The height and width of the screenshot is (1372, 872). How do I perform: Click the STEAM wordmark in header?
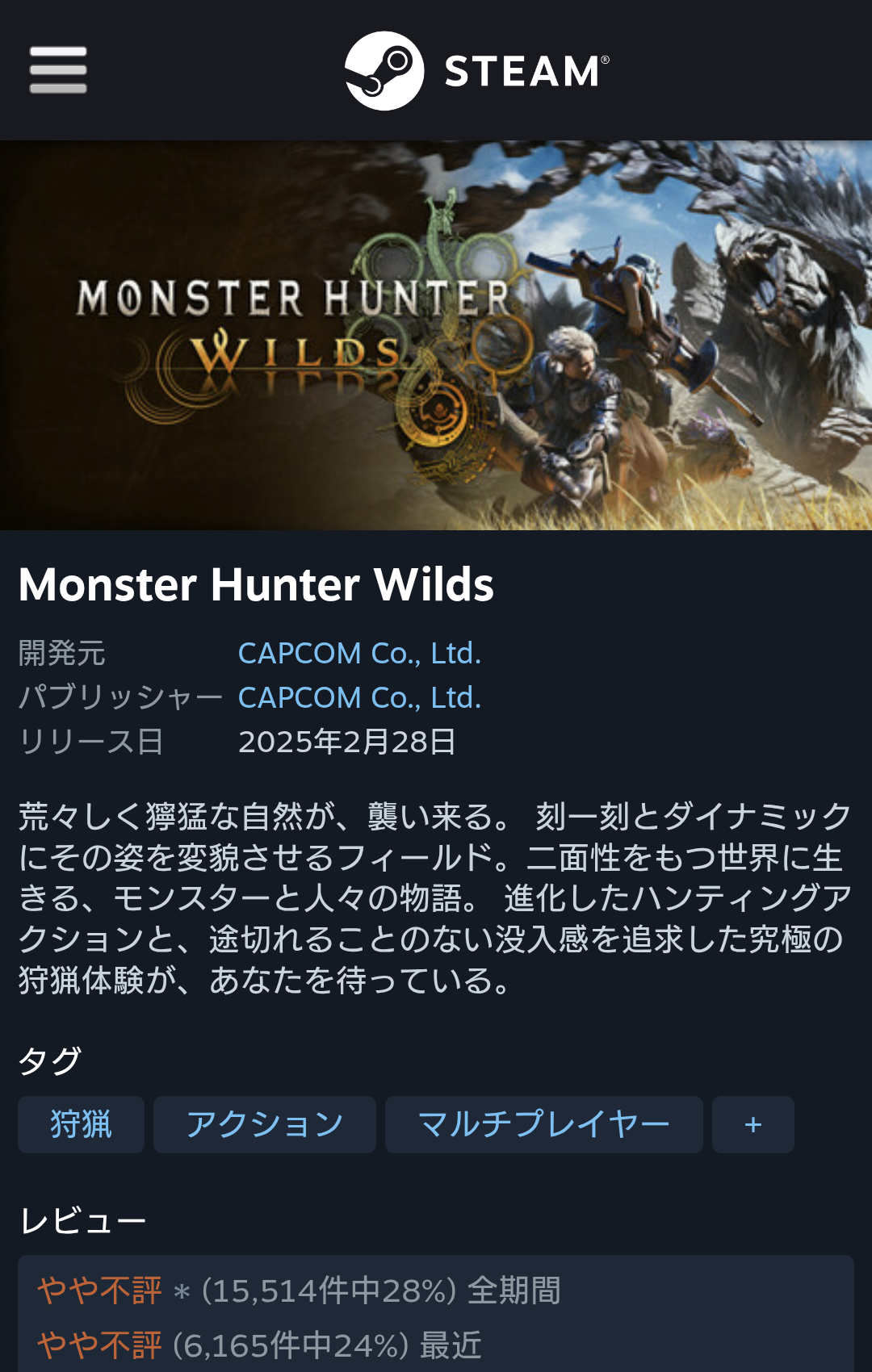point(526,71)
